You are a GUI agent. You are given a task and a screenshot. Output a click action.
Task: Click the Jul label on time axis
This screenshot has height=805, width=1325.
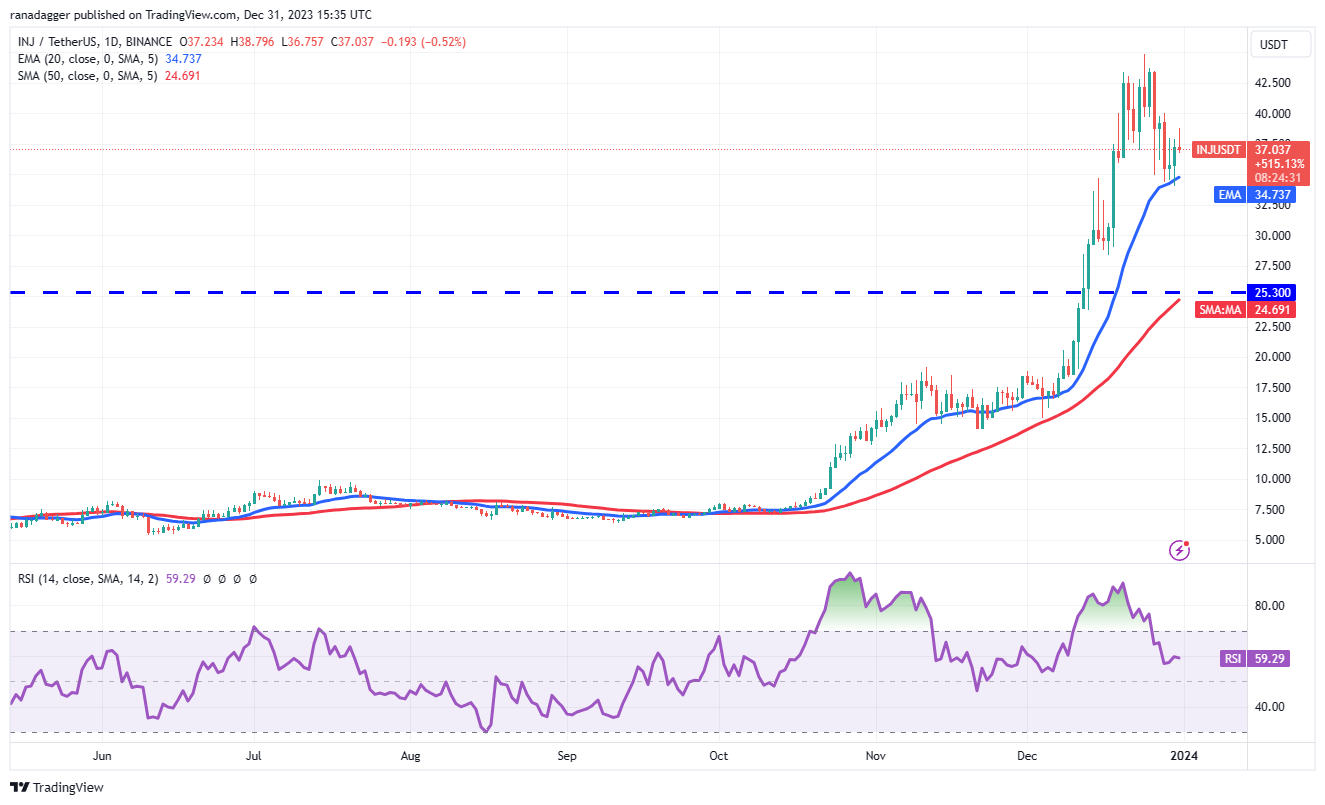click(x=254, y=756)
